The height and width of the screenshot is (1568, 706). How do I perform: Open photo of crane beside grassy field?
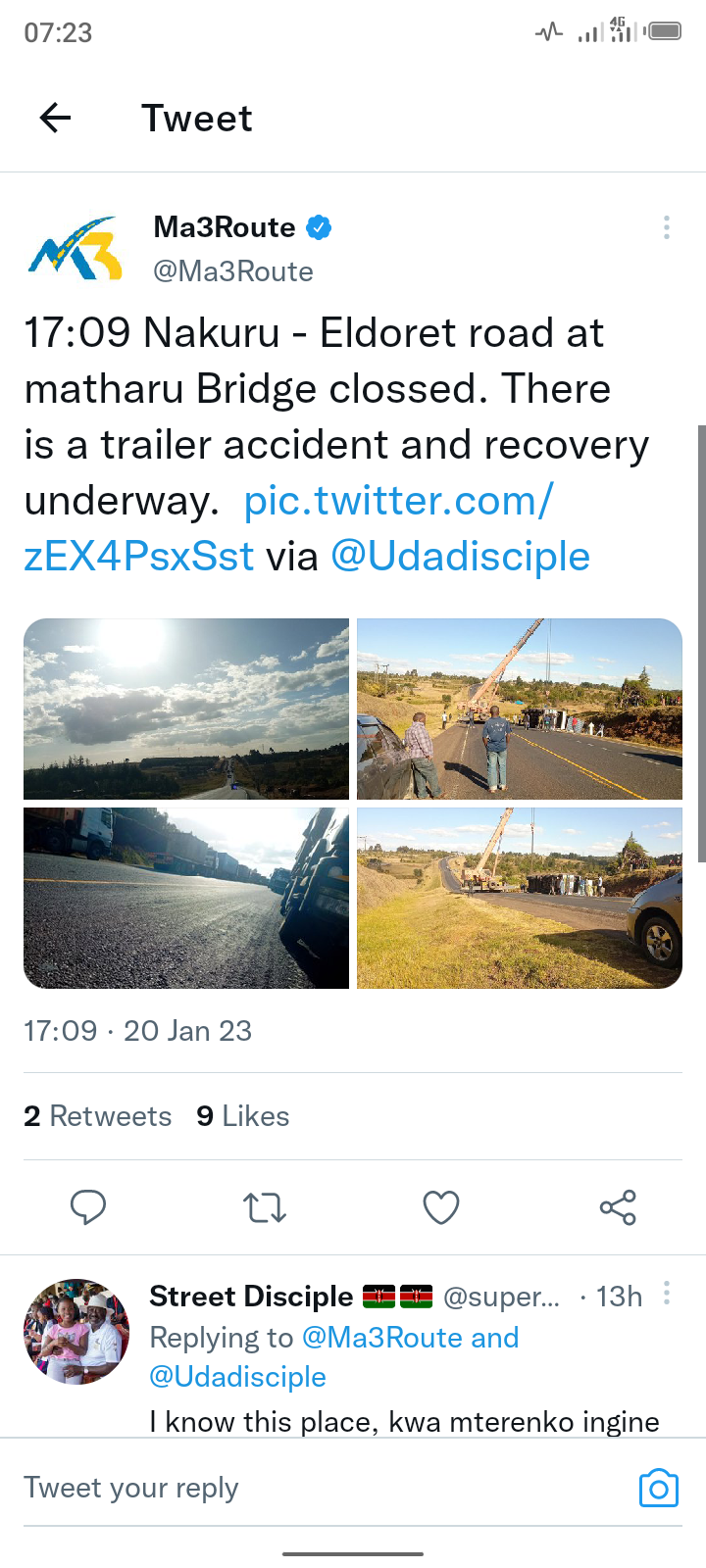[520, 898]
